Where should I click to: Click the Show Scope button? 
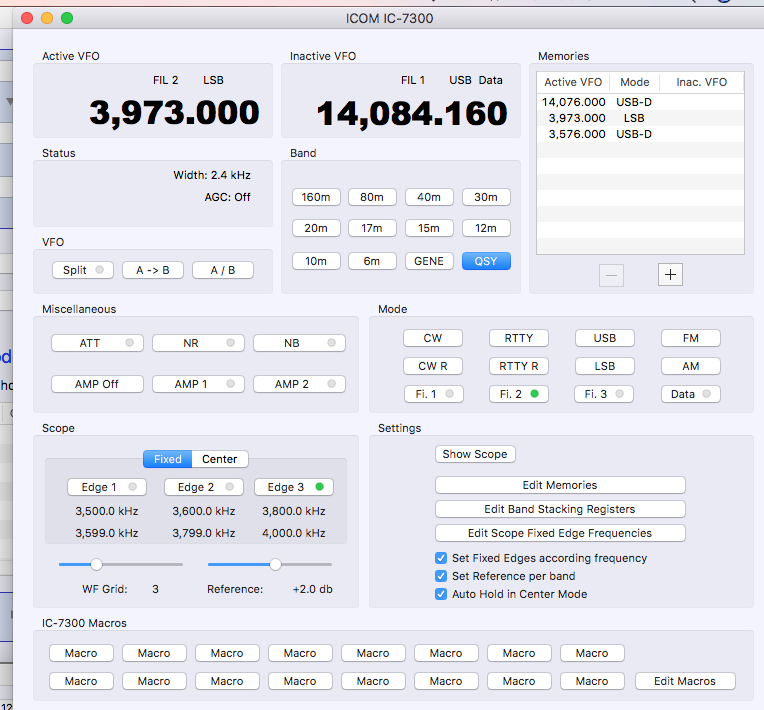475,454
